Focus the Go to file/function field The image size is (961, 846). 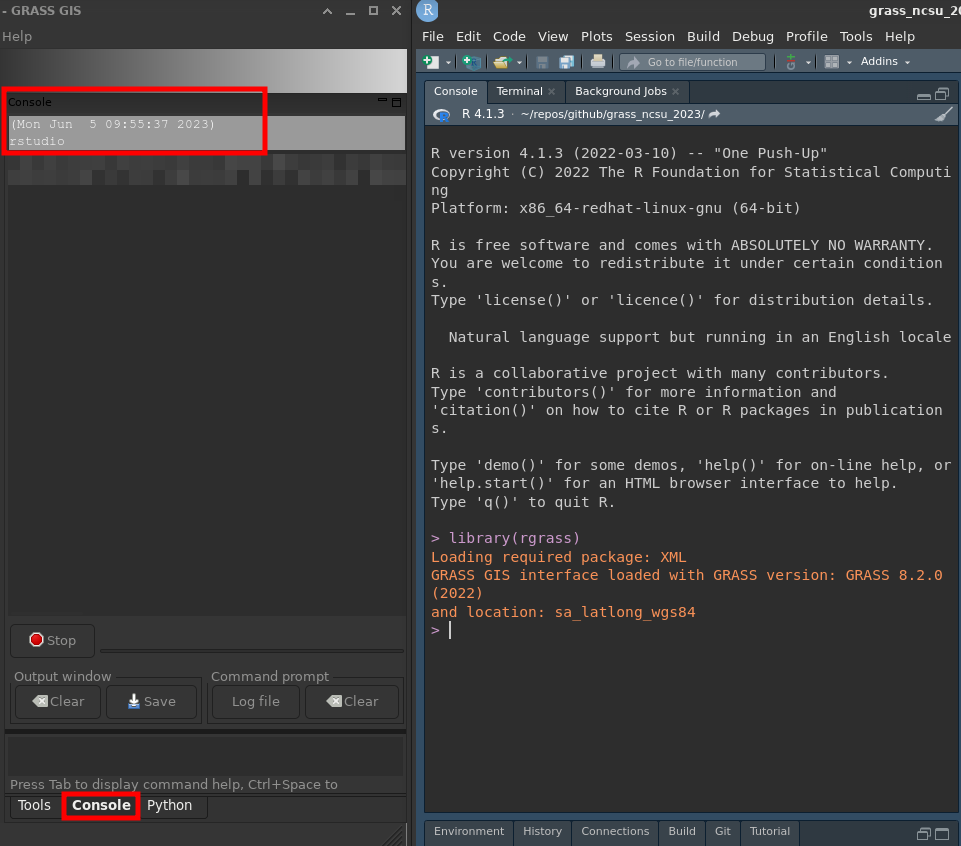point(693,62)
